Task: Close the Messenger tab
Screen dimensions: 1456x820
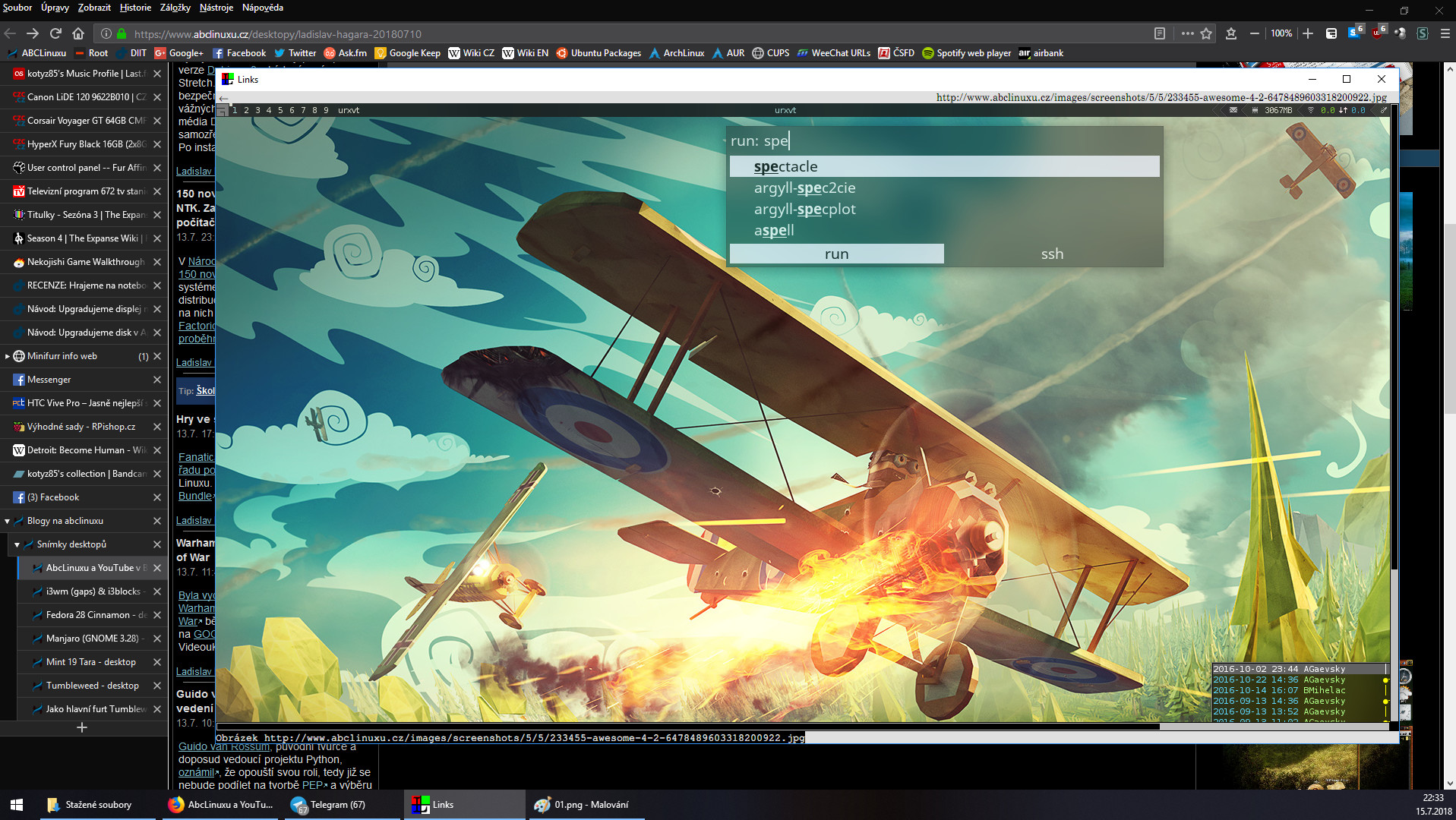Action: pos(157,380)
